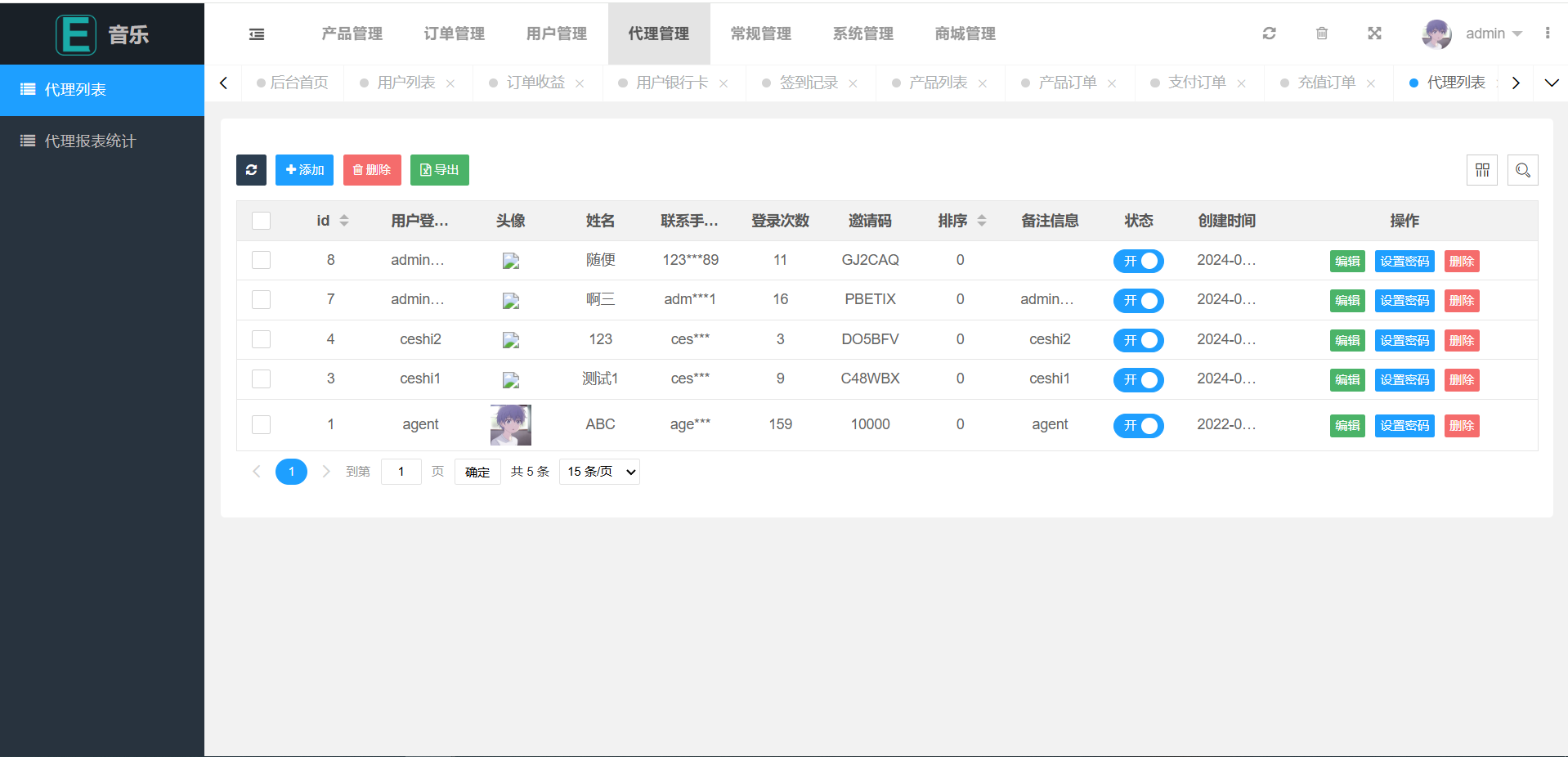Click 设置密码 for the ceshi1 row

(x=1404, y=380)
